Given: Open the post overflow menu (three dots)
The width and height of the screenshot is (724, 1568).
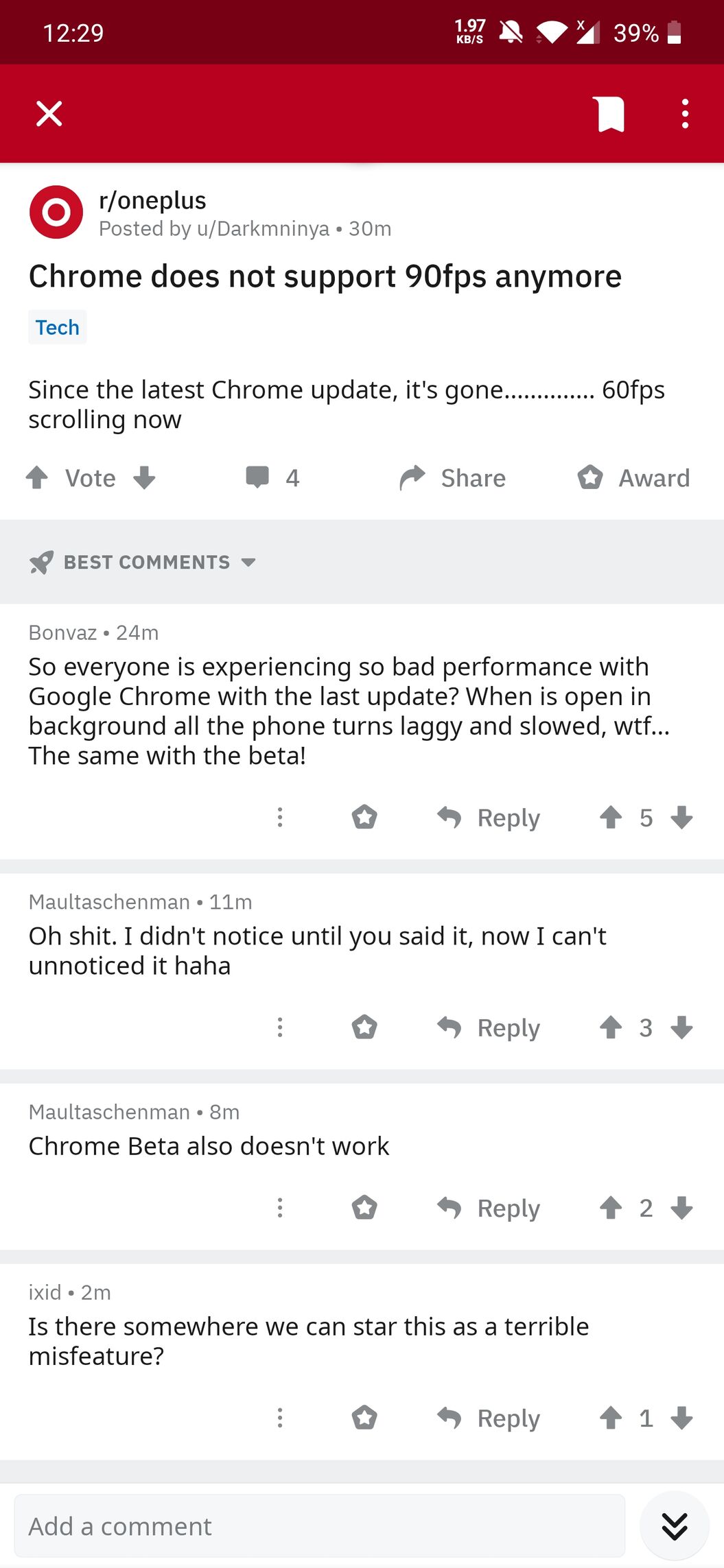Looking at the screenshot, I should pos(684,114).
